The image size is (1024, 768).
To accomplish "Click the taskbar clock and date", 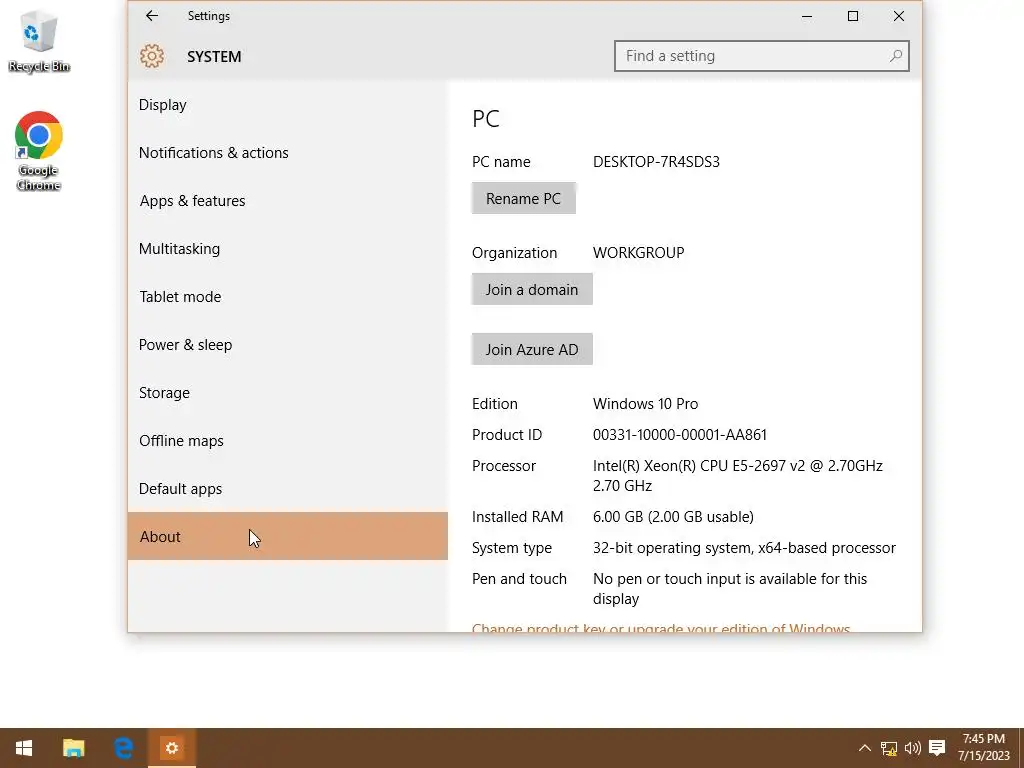I will click(984, 747).
